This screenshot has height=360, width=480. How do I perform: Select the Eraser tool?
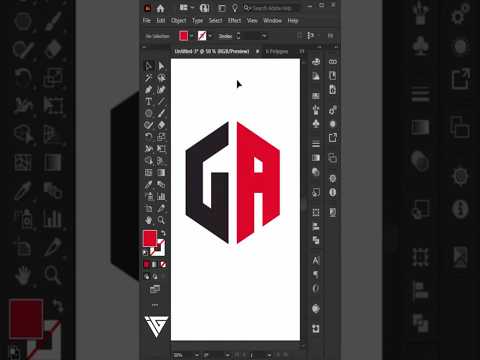(161, 125)
